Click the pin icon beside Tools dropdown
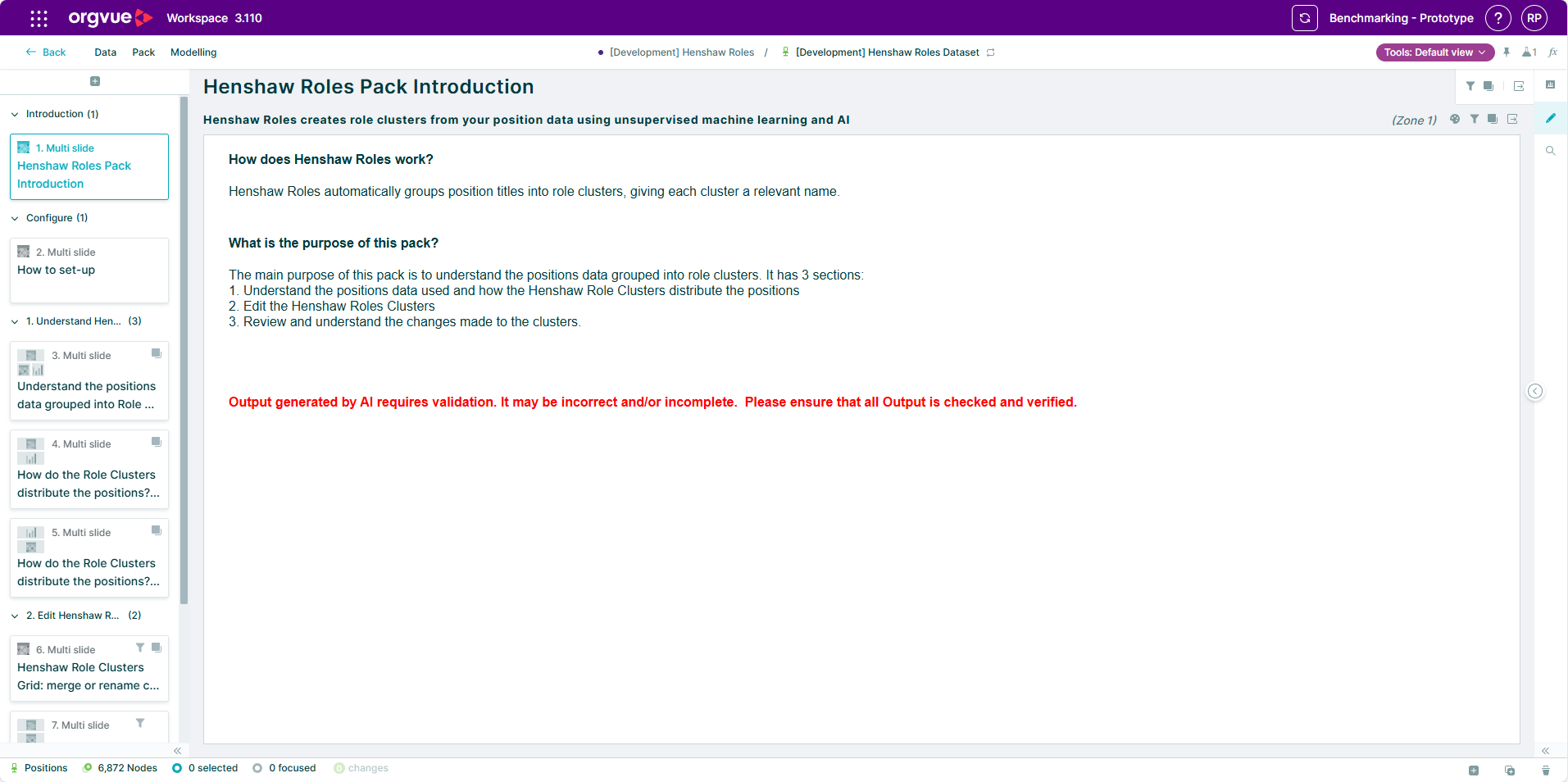This screenshot has height=782, width=1568. tap(1507, 52)
